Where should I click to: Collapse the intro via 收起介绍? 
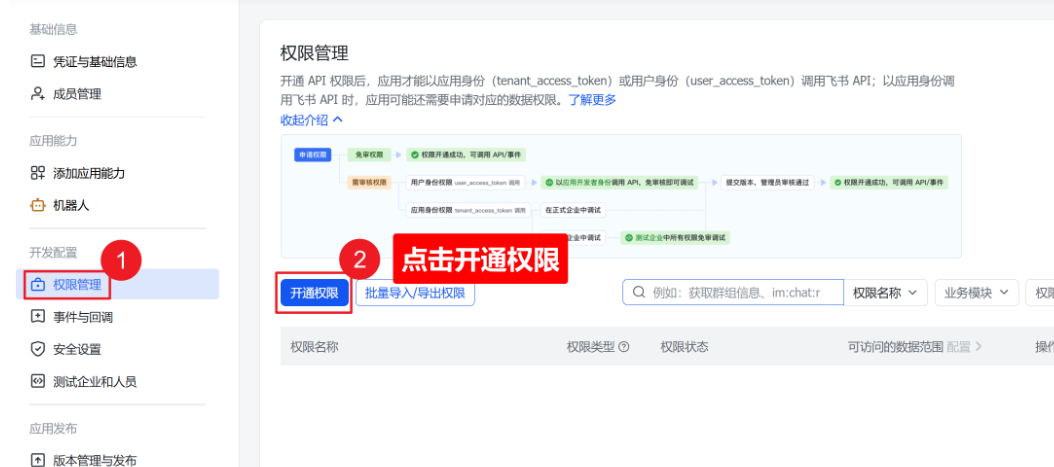pyautogui.click(x=312, y=119)
